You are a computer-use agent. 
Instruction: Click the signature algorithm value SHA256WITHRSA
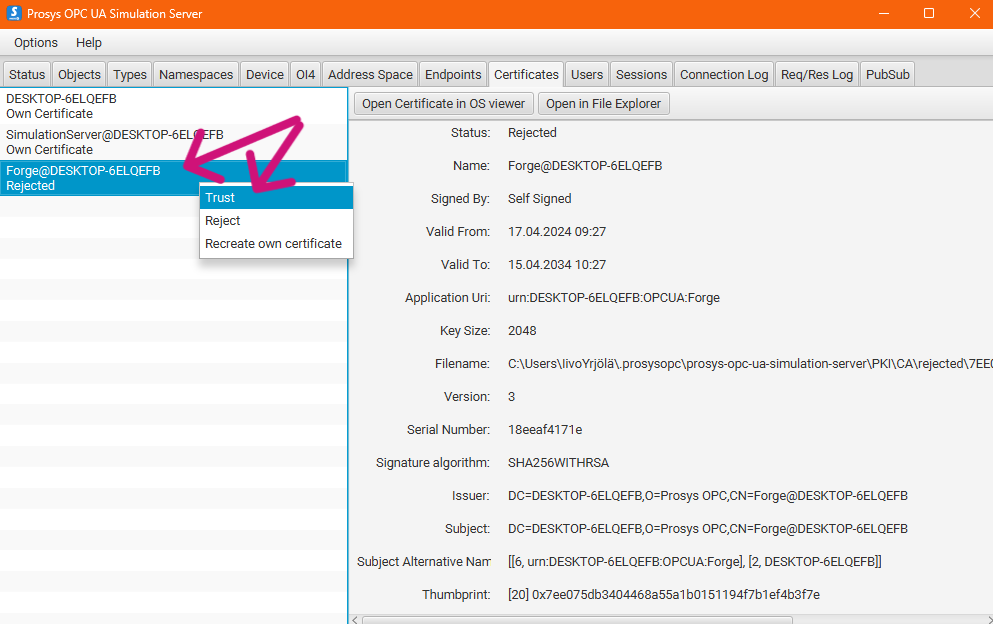coord(559,462)
